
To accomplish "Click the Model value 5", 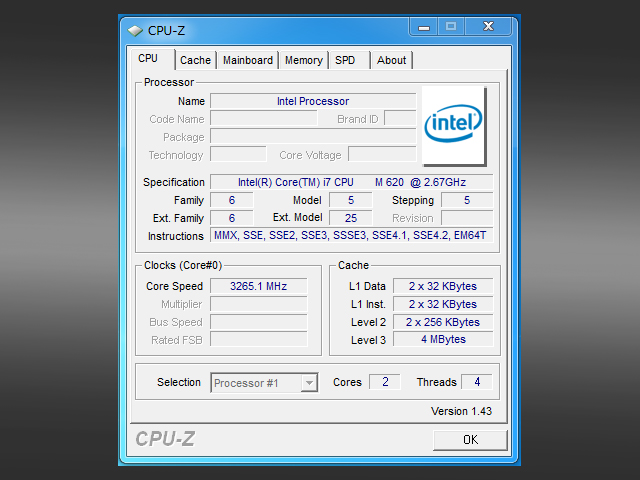I will tap(351, 200).
